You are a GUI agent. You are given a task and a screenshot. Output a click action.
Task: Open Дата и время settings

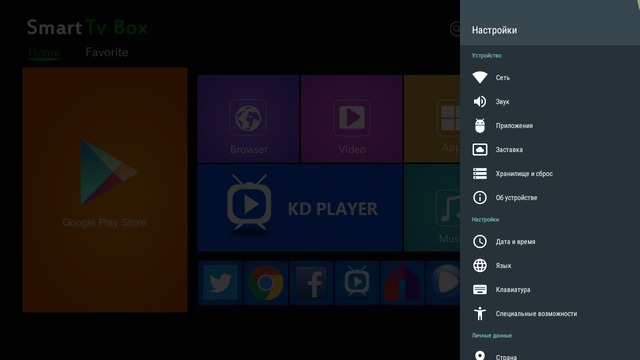(x=550, y=242)
